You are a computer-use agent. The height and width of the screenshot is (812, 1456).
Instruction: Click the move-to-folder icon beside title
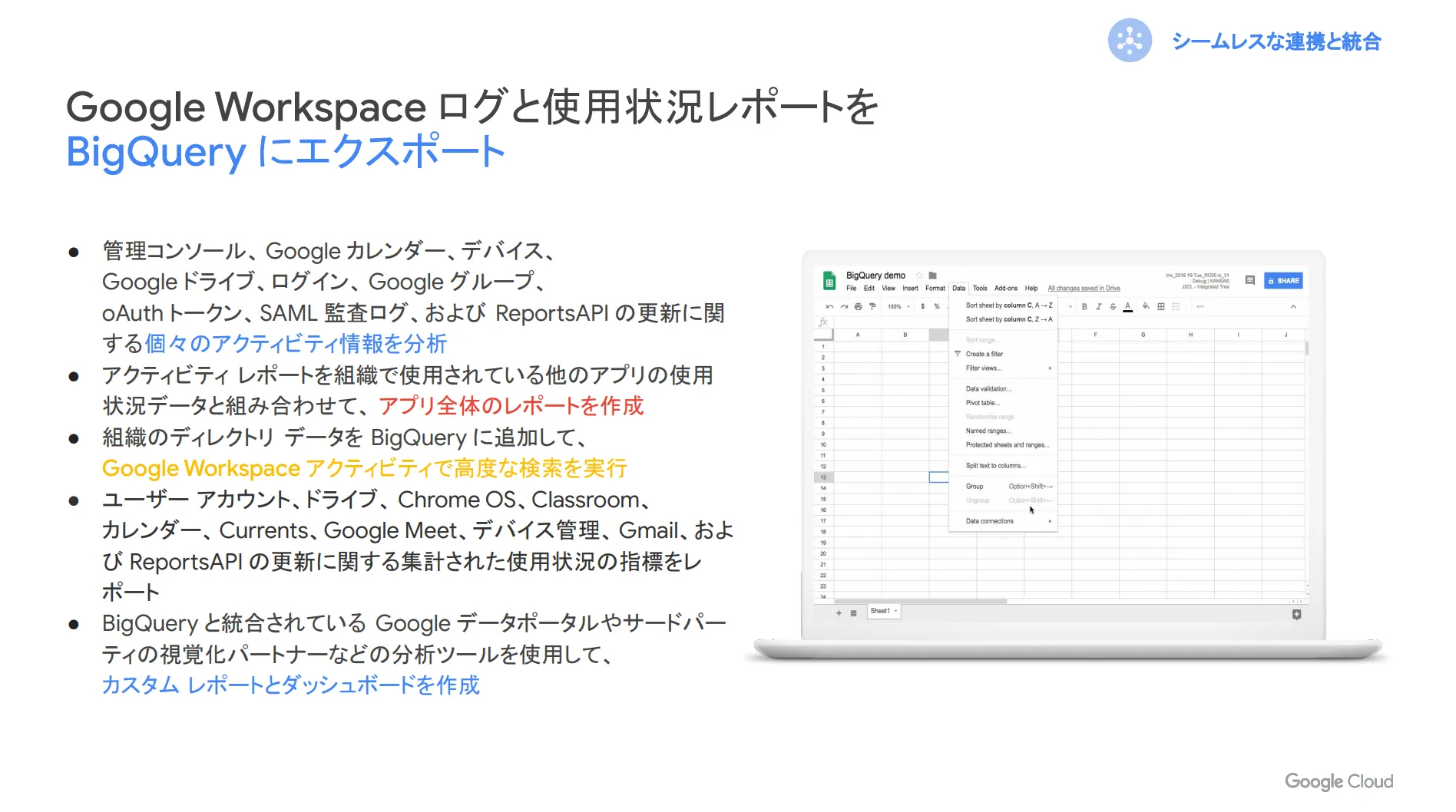tap(932, 276)
